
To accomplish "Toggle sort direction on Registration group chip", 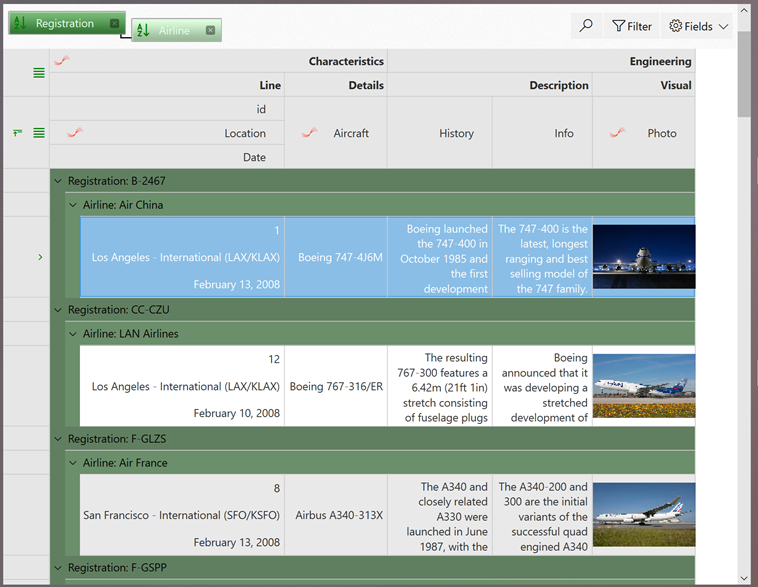I will click(20, 23).
